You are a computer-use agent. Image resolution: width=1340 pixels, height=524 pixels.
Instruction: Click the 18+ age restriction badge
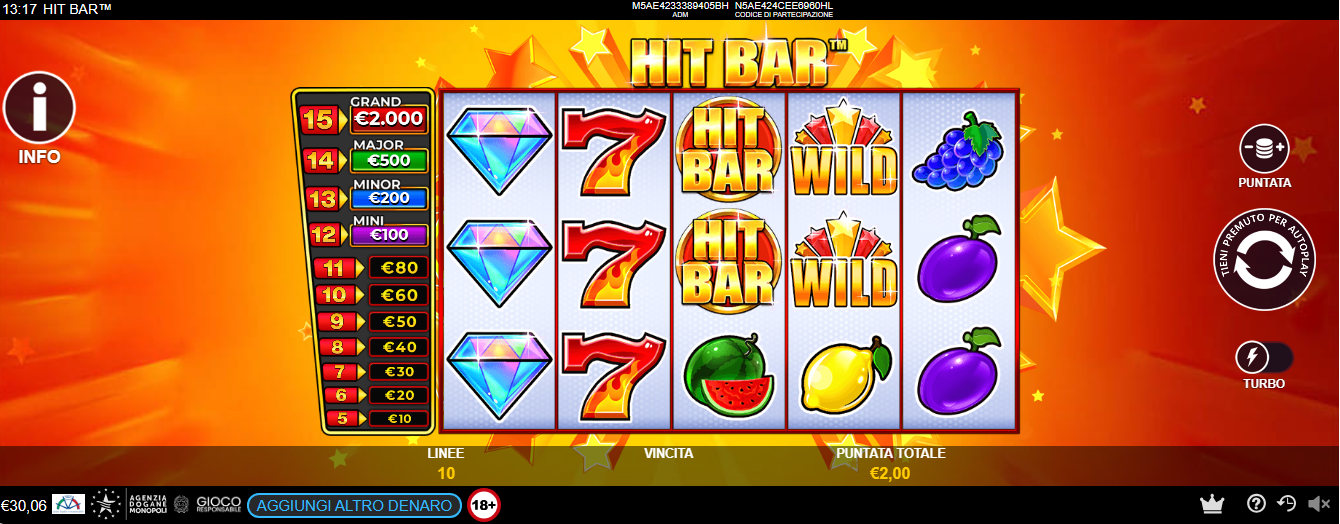click(484, 505)
